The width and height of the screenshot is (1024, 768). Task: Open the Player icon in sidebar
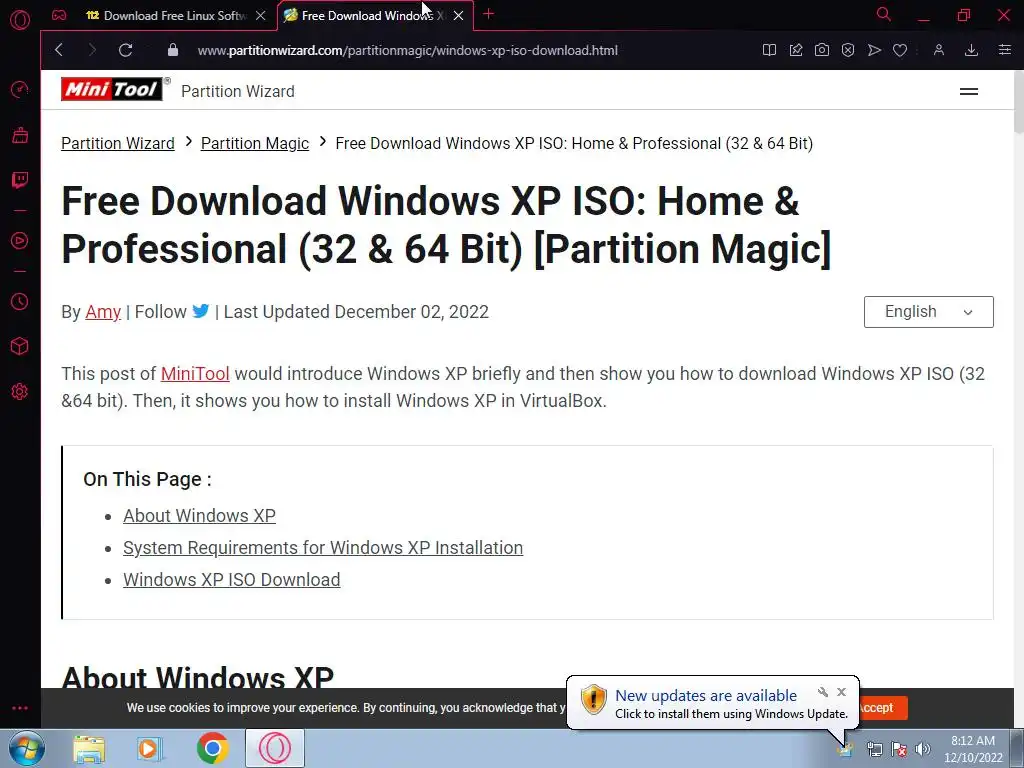point(20,240)
